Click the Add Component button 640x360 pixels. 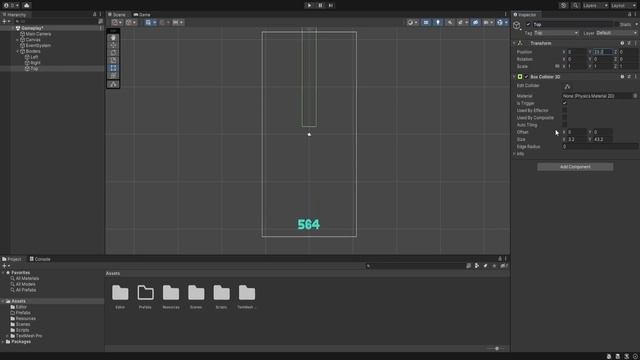pos(575,167)
